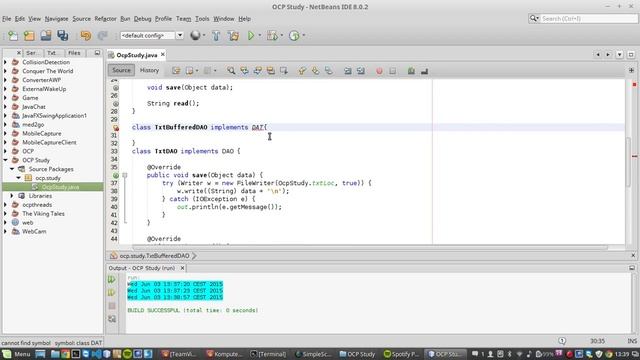This screenshot has width=640, height=360.
Task: Toggle Rectangular Selection in editor toolbar
Action: click(284, 71)
